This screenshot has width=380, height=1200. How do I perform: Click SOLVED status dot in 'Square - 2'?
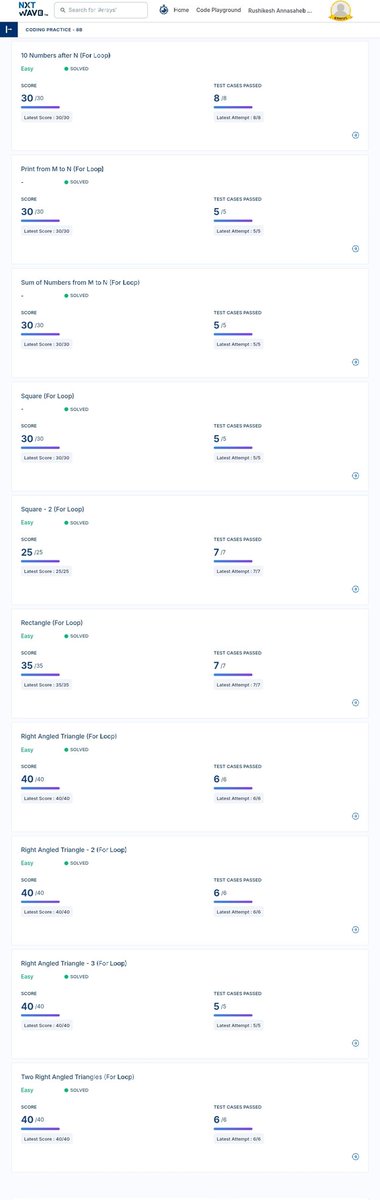pos(66,523)
